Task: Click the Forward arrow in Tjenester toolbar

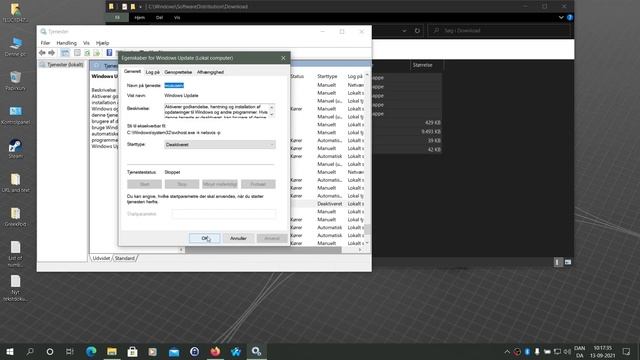Action: 51,53
